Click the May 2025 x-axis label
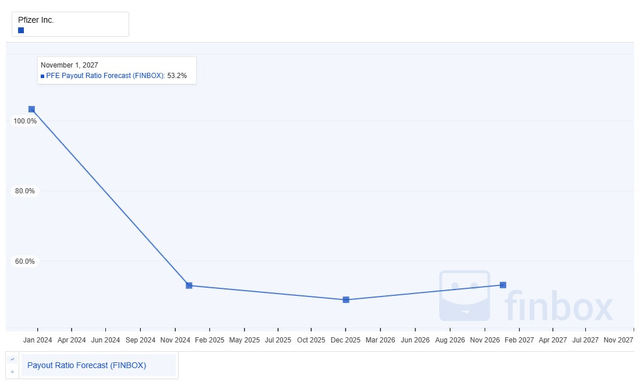 [x=244, y=340]
